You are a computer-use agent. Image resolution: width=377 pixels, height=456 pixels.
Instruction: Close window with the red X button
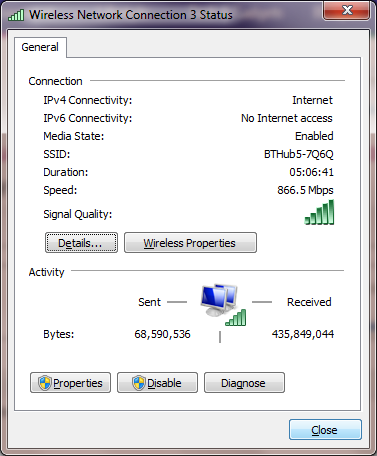(x=346, y=10)
